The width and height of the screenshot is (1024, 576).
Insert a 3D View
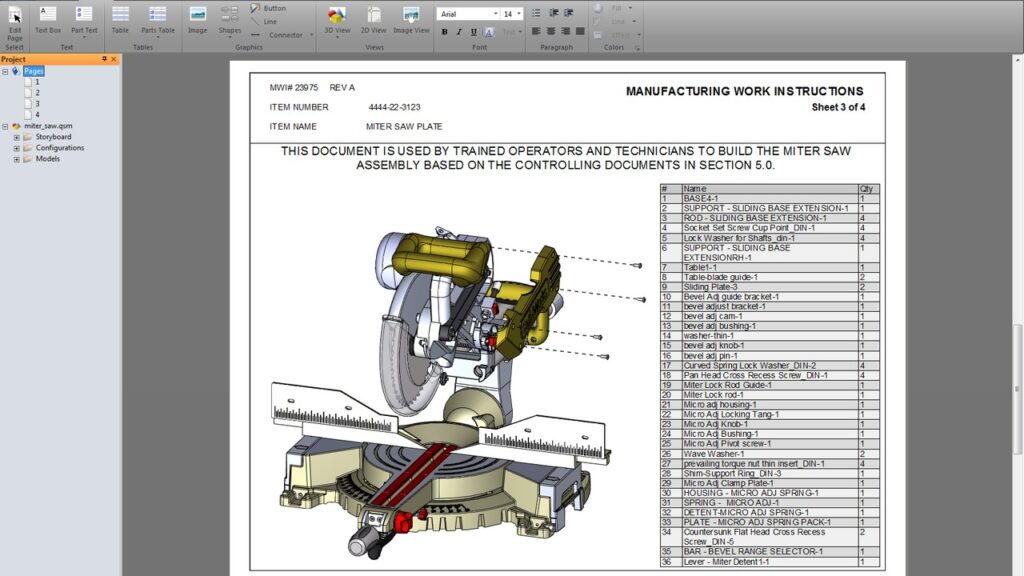337,19
